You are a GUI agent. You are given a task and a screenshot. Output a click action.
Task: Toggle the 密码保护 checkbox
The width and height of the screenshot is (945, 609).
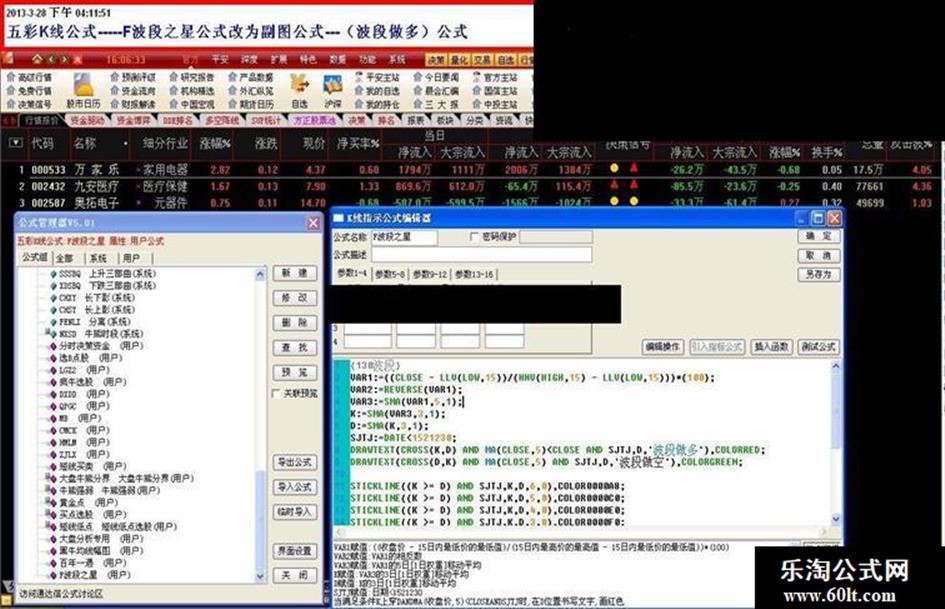pos(474,237)
